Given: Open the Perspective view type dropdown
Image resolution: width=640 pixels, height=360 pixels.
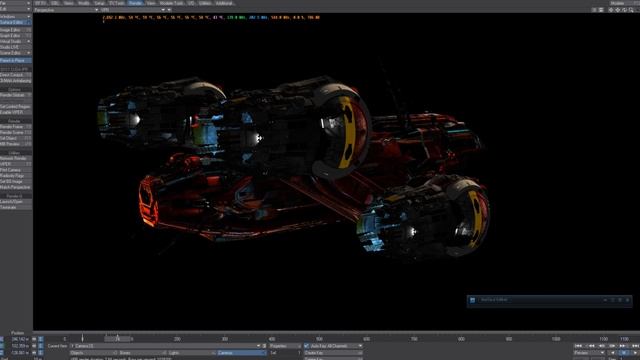Looking at the screenshot, I should coord(66,10).
